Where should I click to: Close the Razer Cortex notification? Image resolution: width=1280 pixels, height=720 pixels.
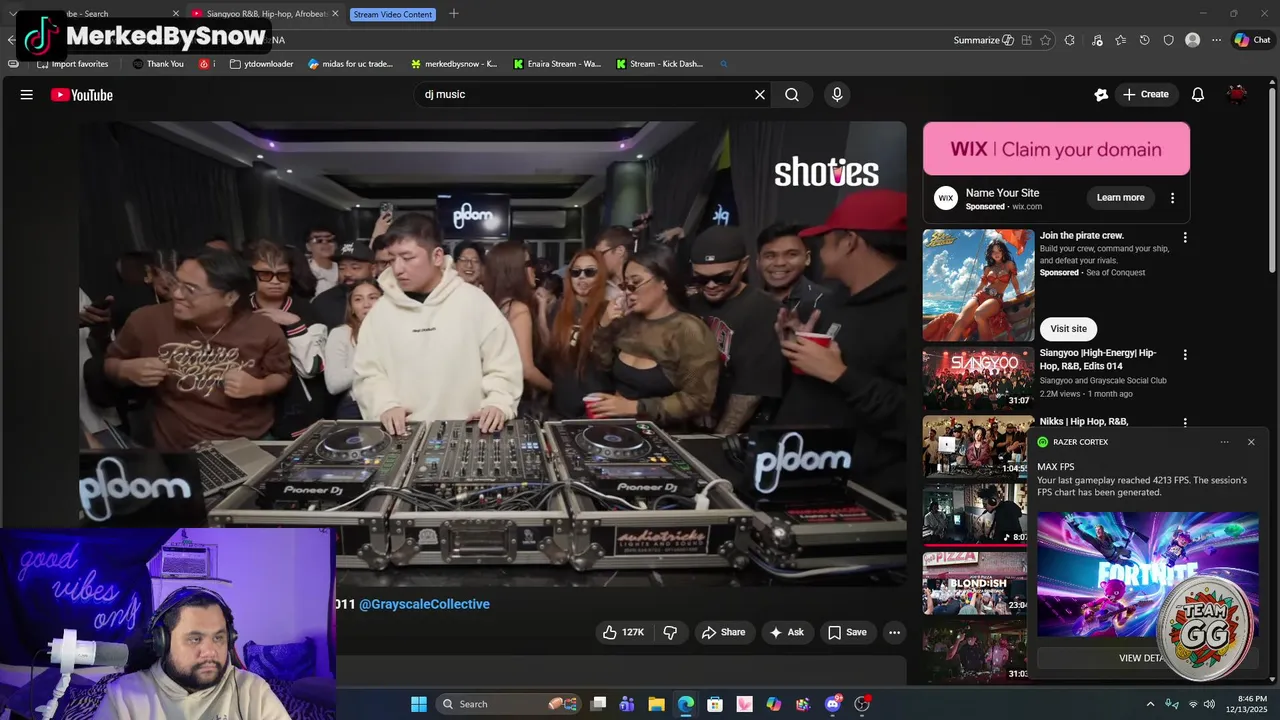[1251, 442]
